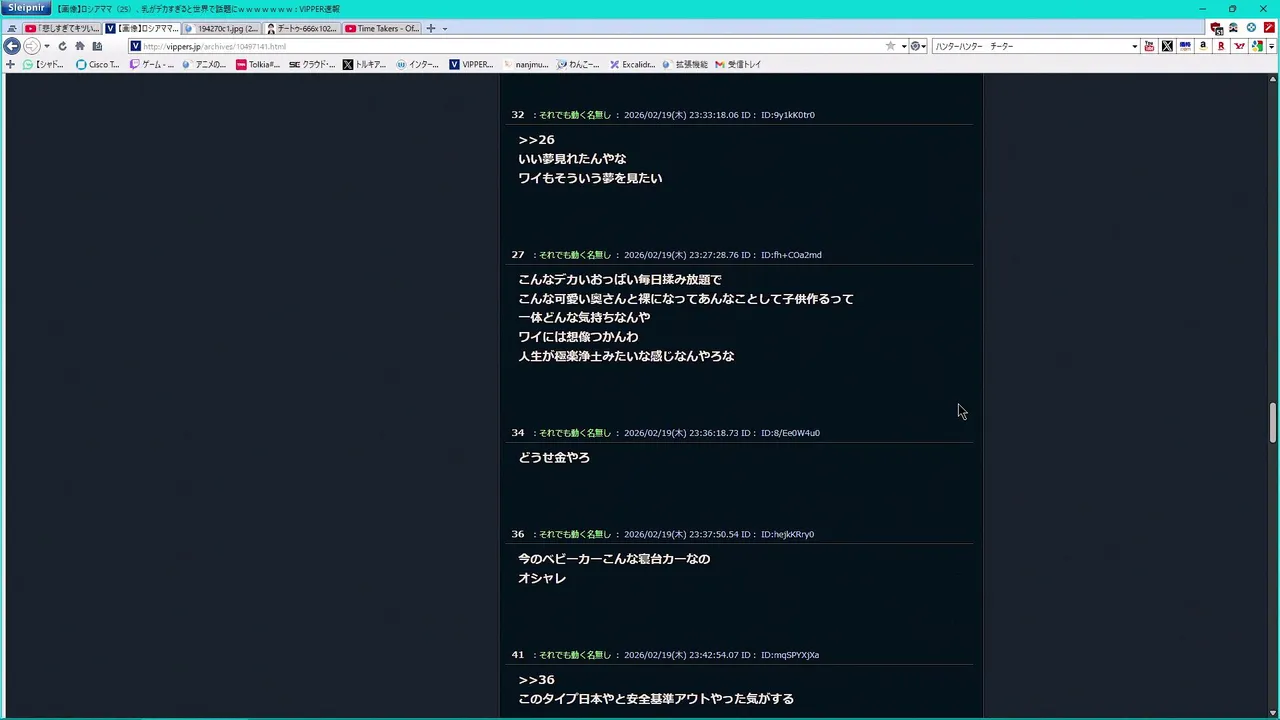This screenshot has height=720, width=1280.
Task: Search with the Yahoo search icon
Action: 1239,46
